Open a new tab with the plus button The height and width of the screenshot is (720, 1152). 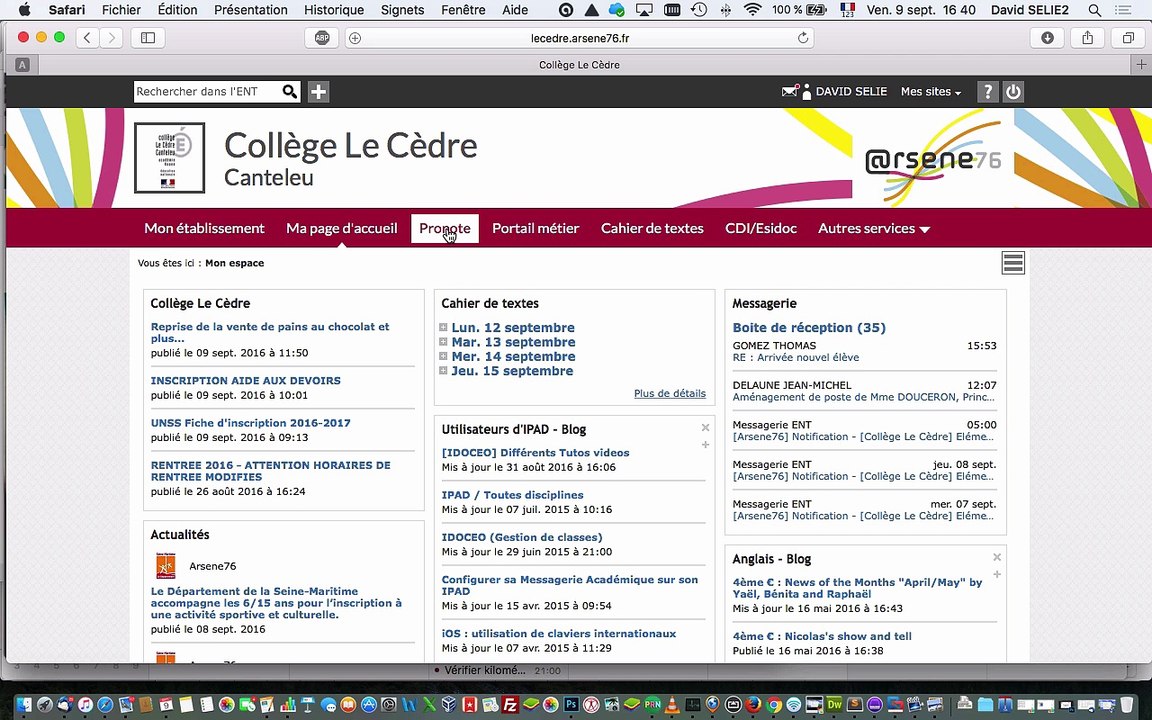point(1141,65)
